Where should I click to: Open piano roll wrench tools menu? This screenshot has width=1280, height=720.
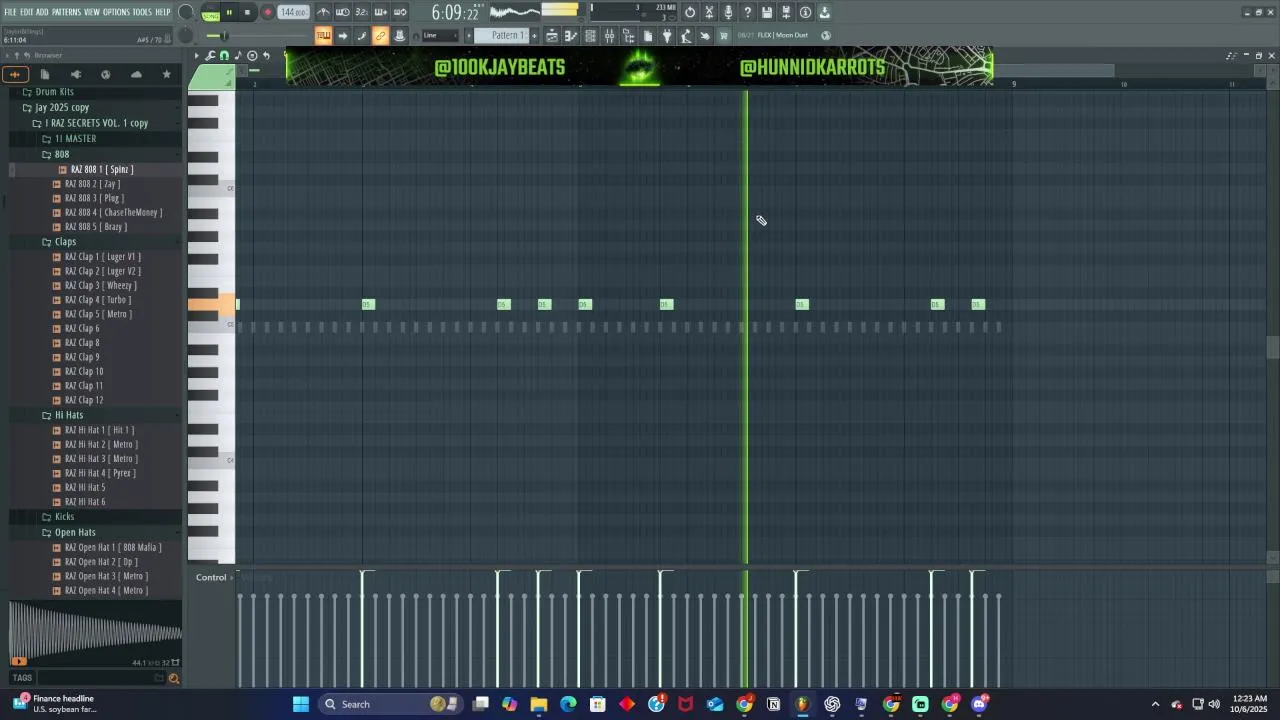(210, 56)
